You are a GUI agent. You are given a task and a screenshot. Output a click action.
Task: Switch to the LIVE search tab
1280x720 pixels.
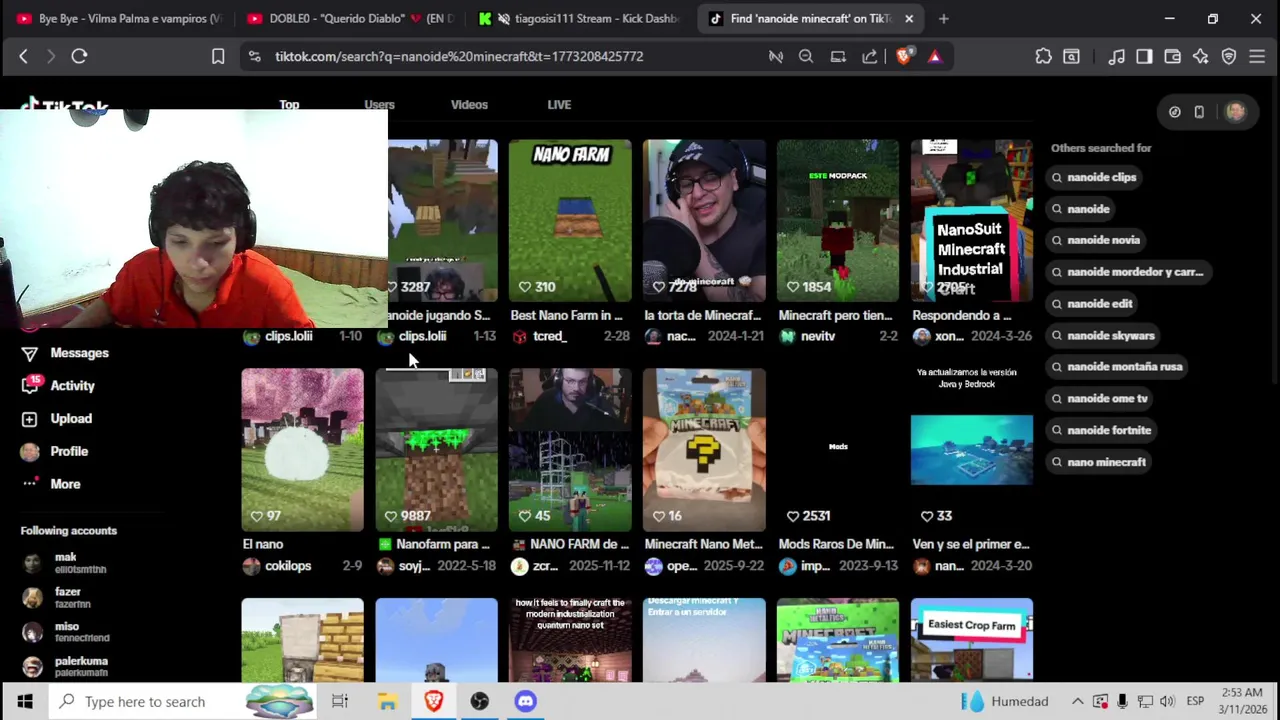point(559,104)
